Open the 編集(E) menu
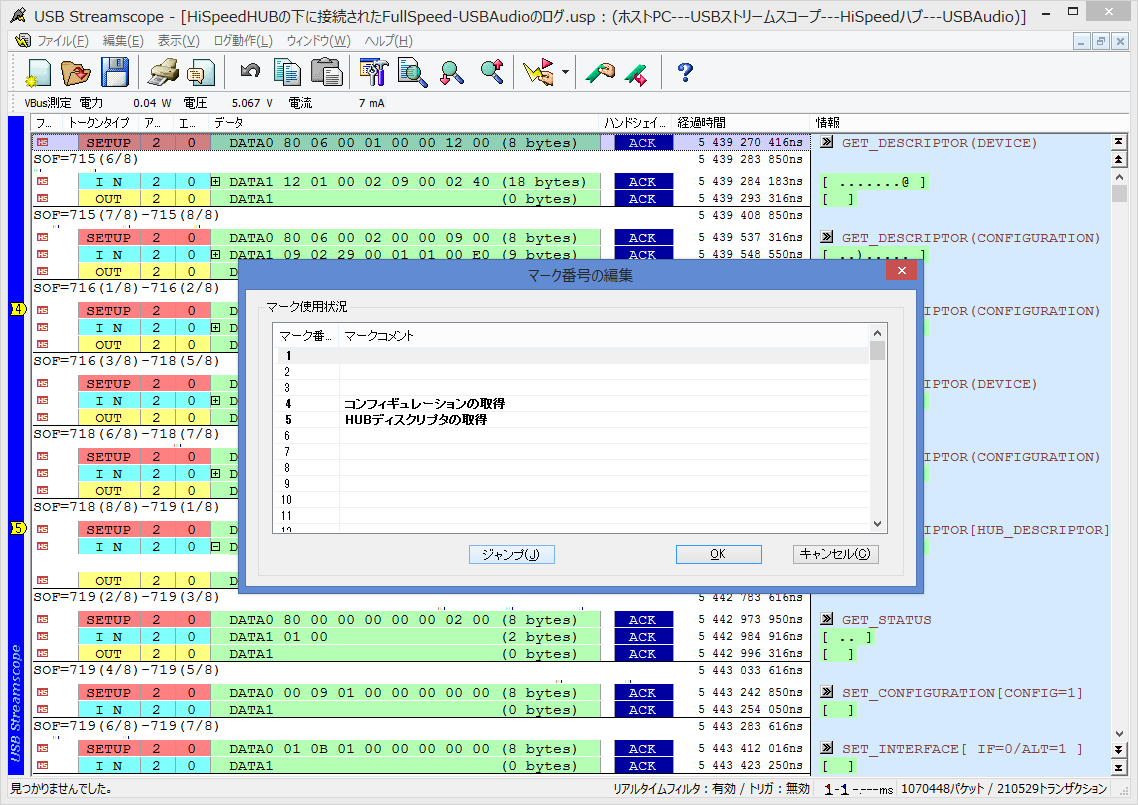Image resolution: width=1138 pixels, height=805 pixels. coord(123,41)
